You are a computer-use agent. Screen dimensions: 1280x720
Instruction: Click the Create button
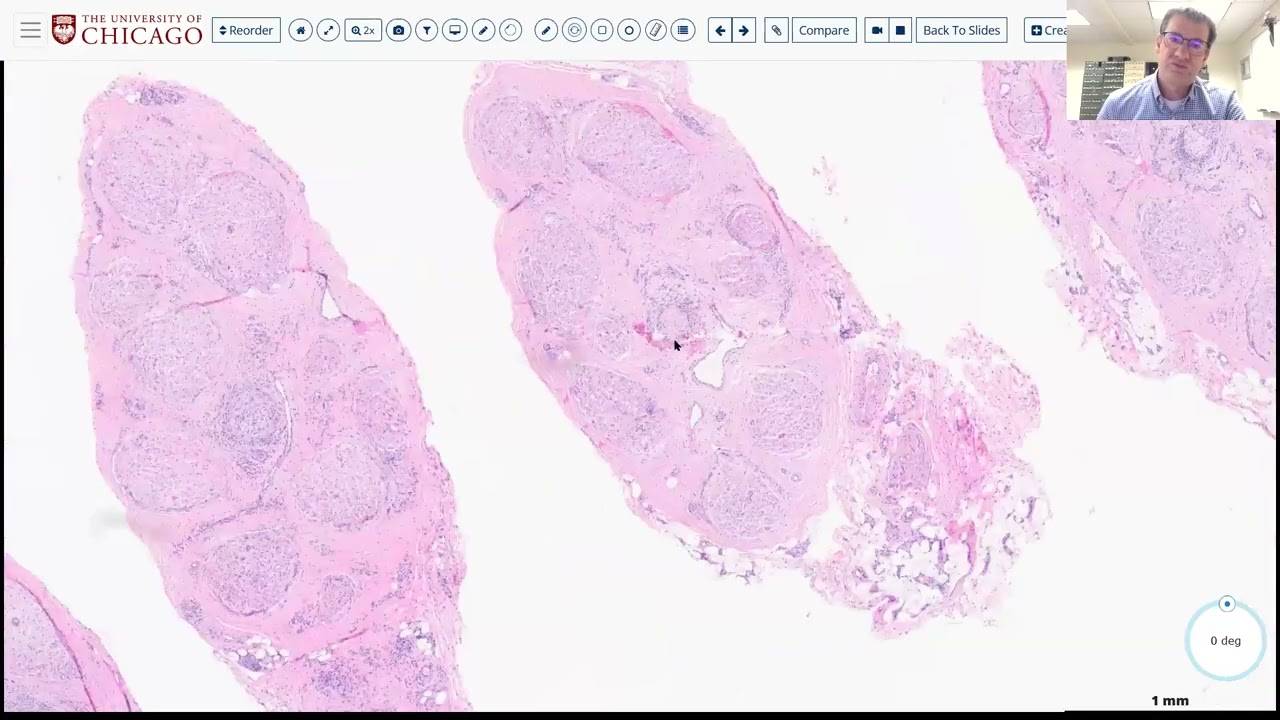1046,30
